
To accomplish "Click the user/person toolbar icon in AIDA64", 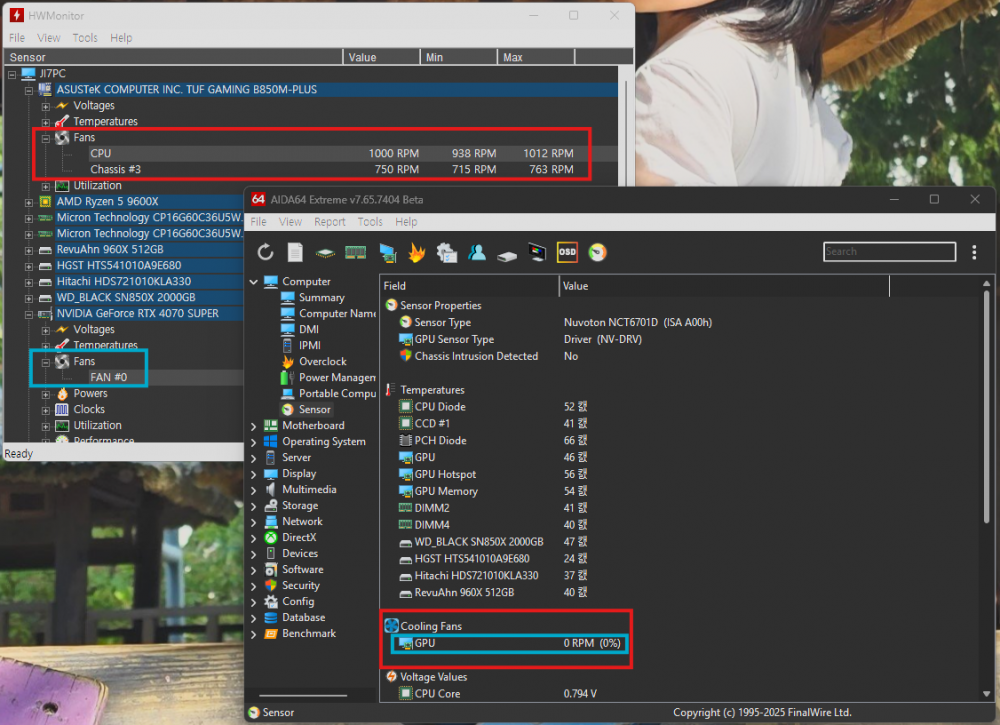I will tap(477, 252).
